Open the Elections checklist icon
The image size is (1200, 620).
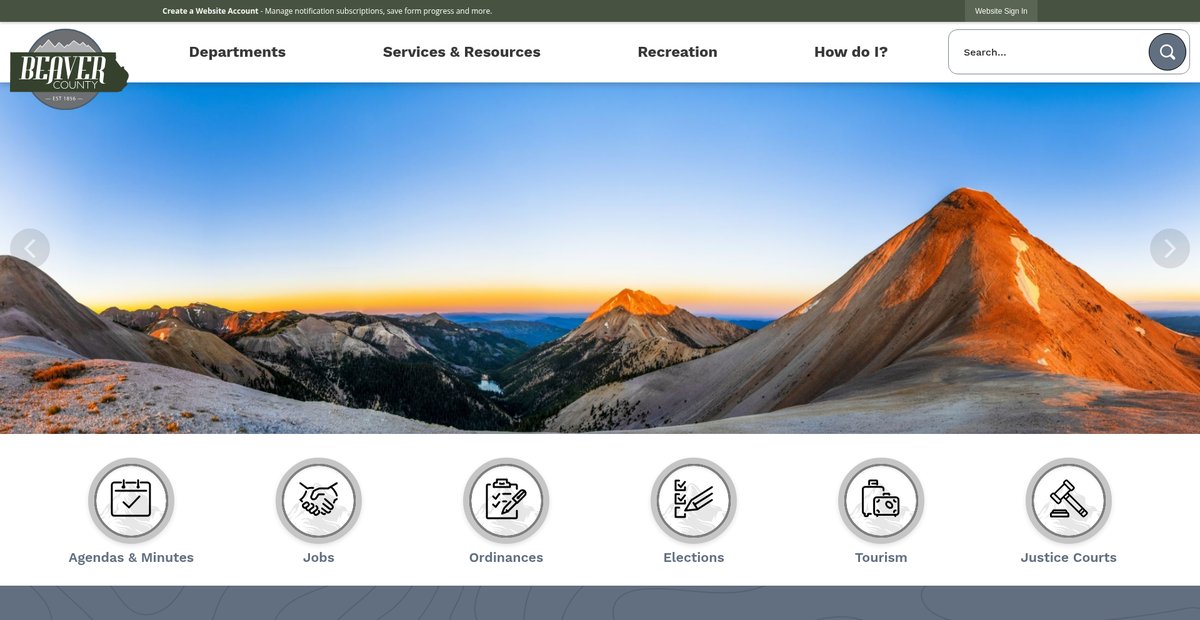tap(694, 500)
